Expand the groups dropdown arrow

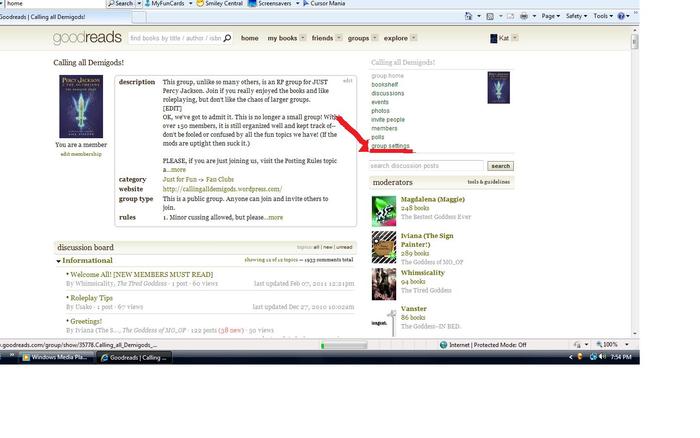375,38
